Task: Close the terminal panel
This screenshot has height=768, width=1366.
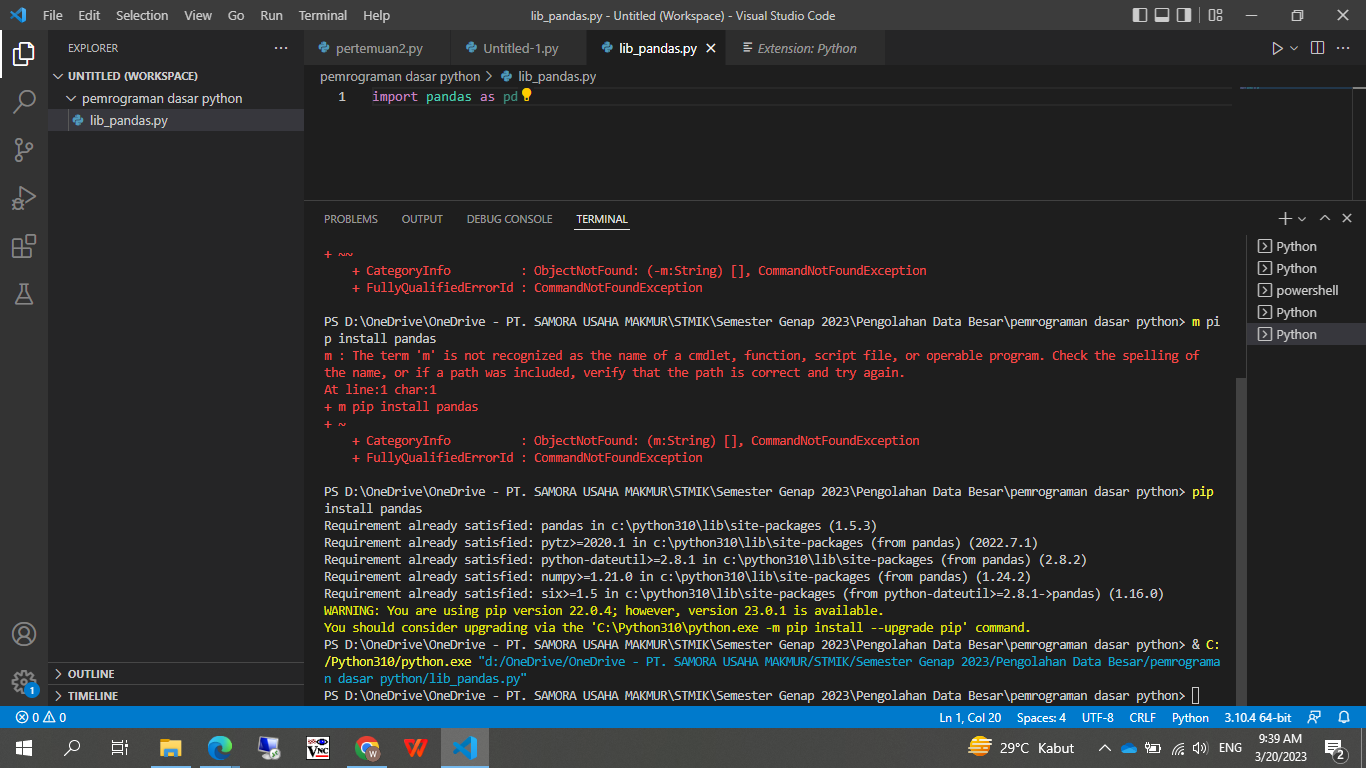Action: (1347, 218)
